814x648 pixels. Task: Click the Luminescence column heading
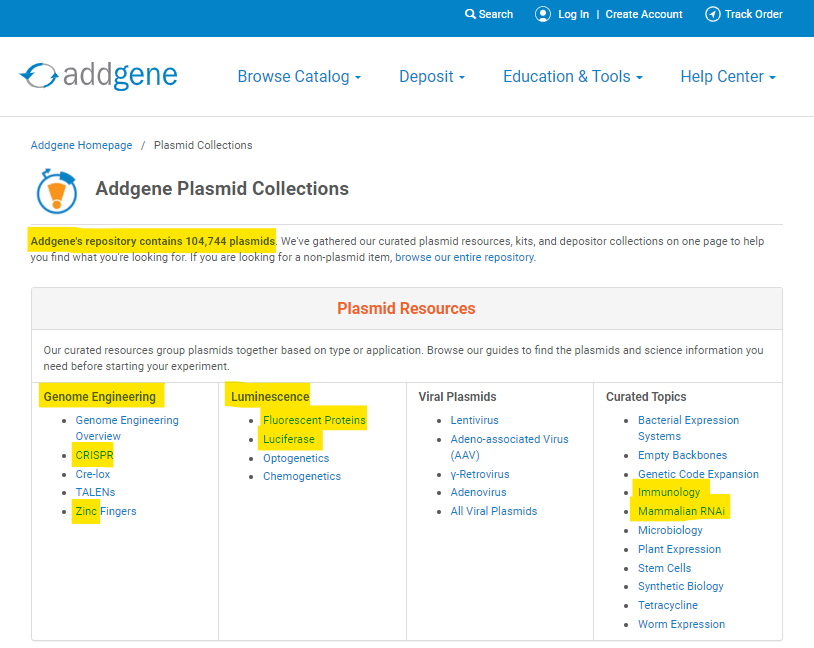(270, 397)
